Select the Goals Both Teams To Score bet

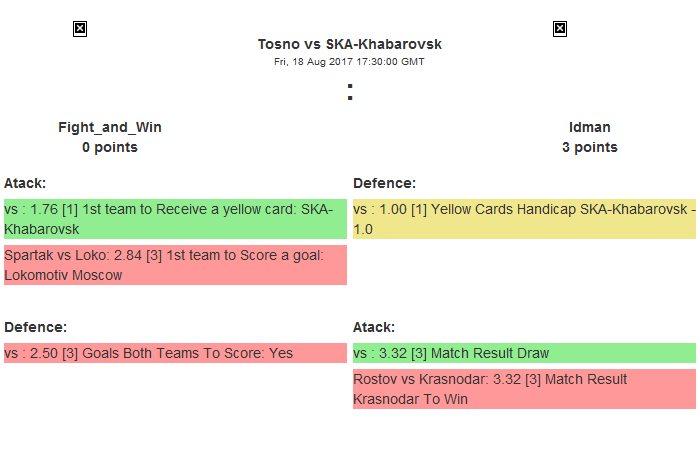(x=175, y=353)
